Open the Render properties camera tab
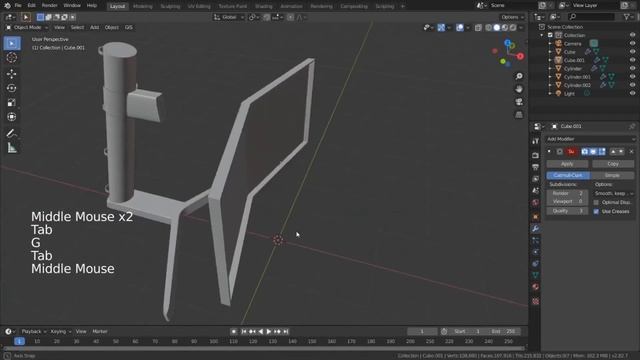 pyautogui.click(x=536, y=156)
